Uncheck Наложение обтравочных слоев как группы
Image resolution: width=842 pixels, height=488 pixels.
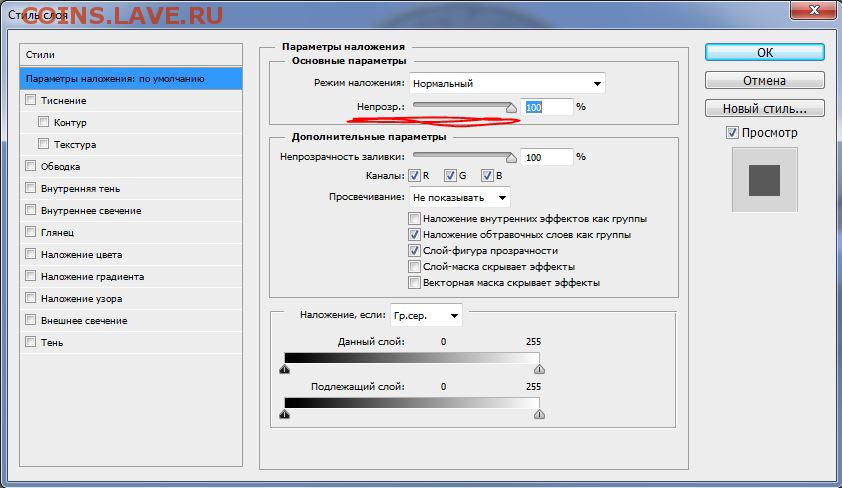(x=414, y=235)
